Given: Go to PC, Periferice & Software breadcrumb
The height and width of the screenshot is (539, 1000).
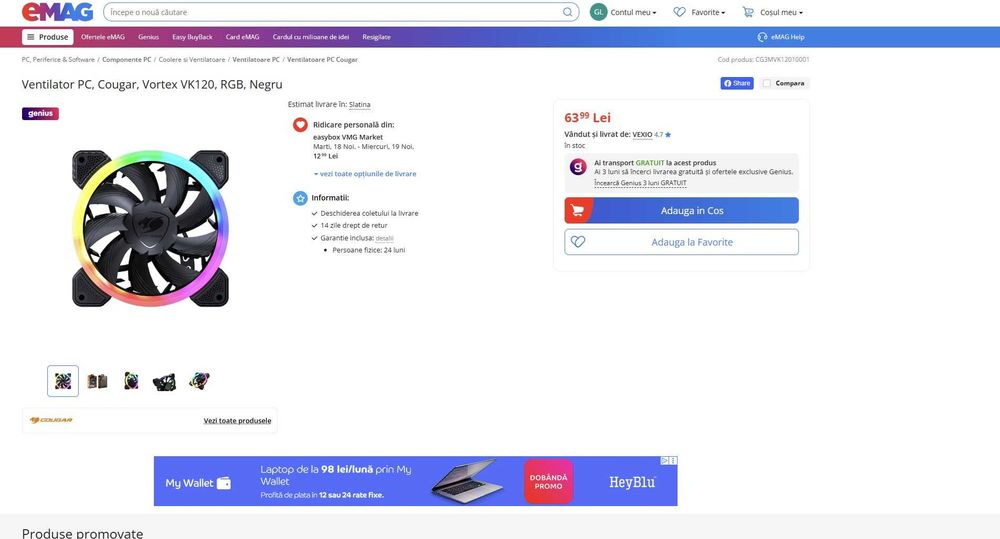Looking at the screenshot, I should [58, 59].
